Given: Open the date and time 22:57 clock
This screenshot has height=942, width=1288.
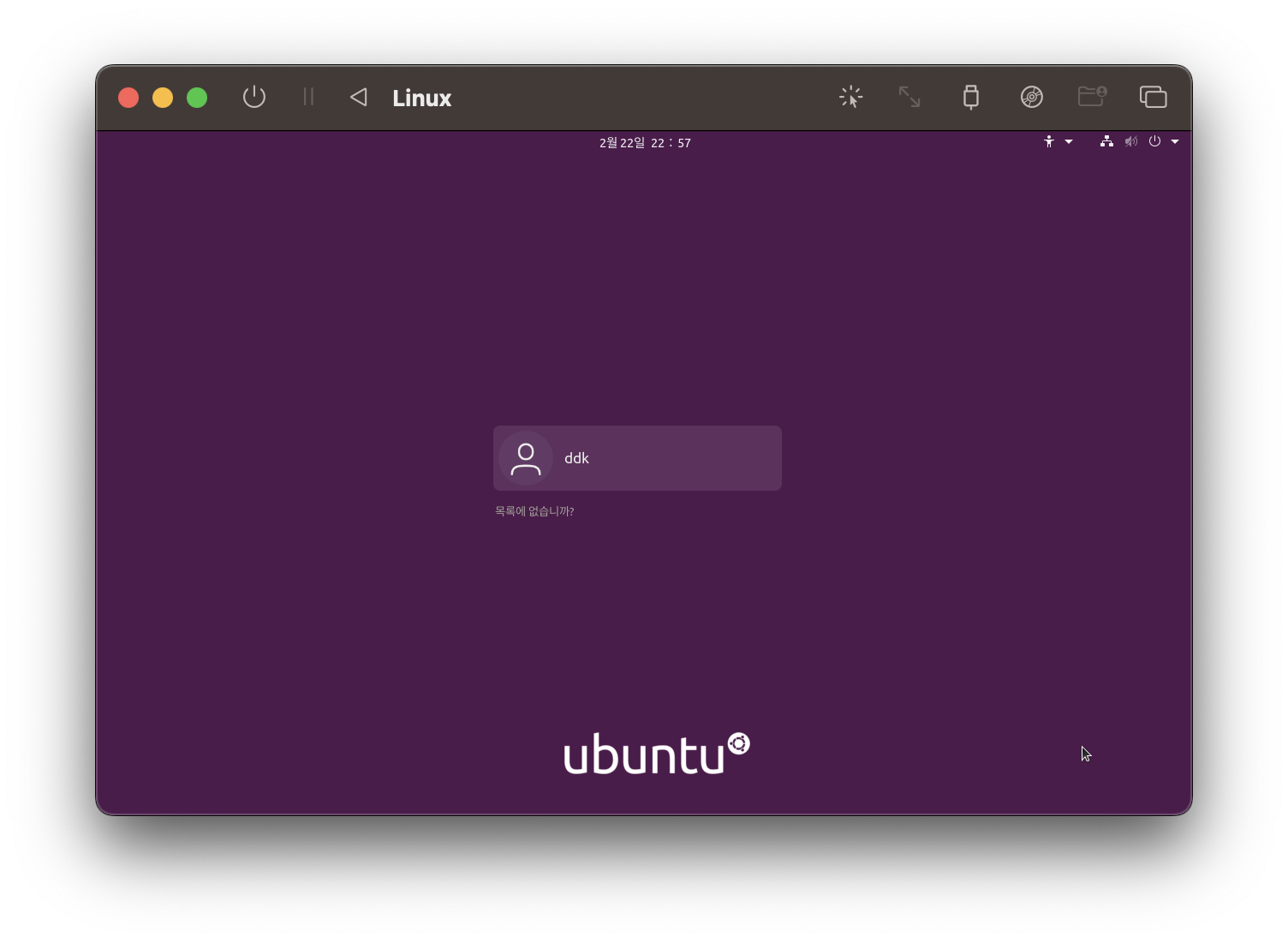Looking at the screenshot, I should point(645,143).
